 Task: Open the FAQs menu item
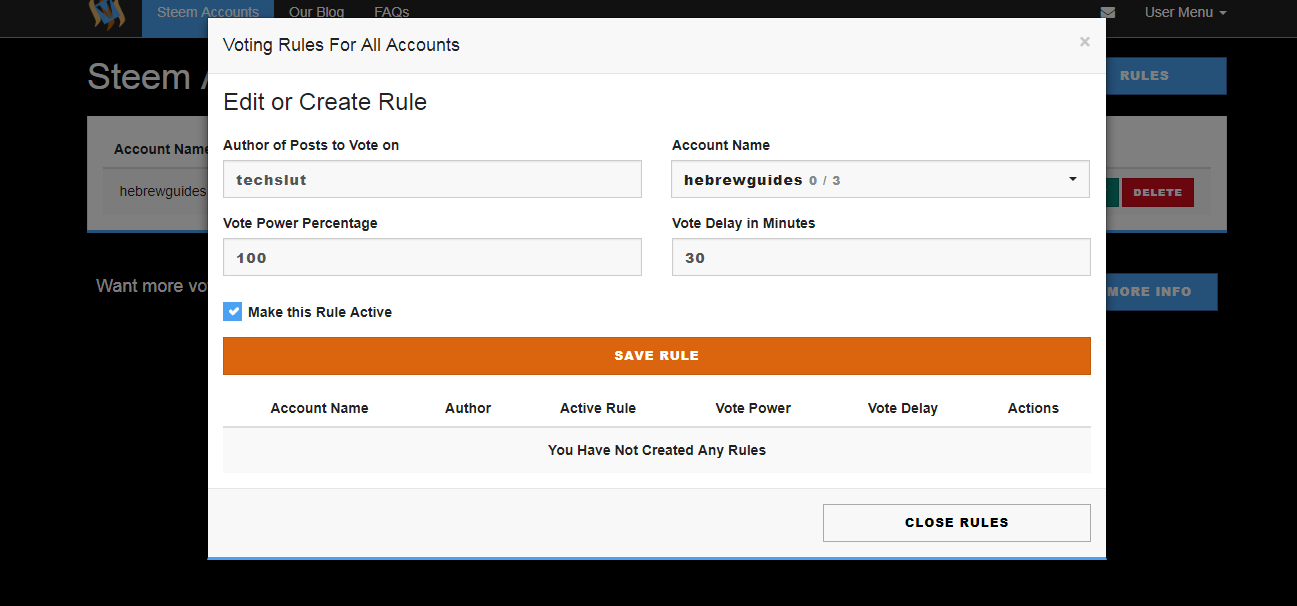(x=391, y=13)
